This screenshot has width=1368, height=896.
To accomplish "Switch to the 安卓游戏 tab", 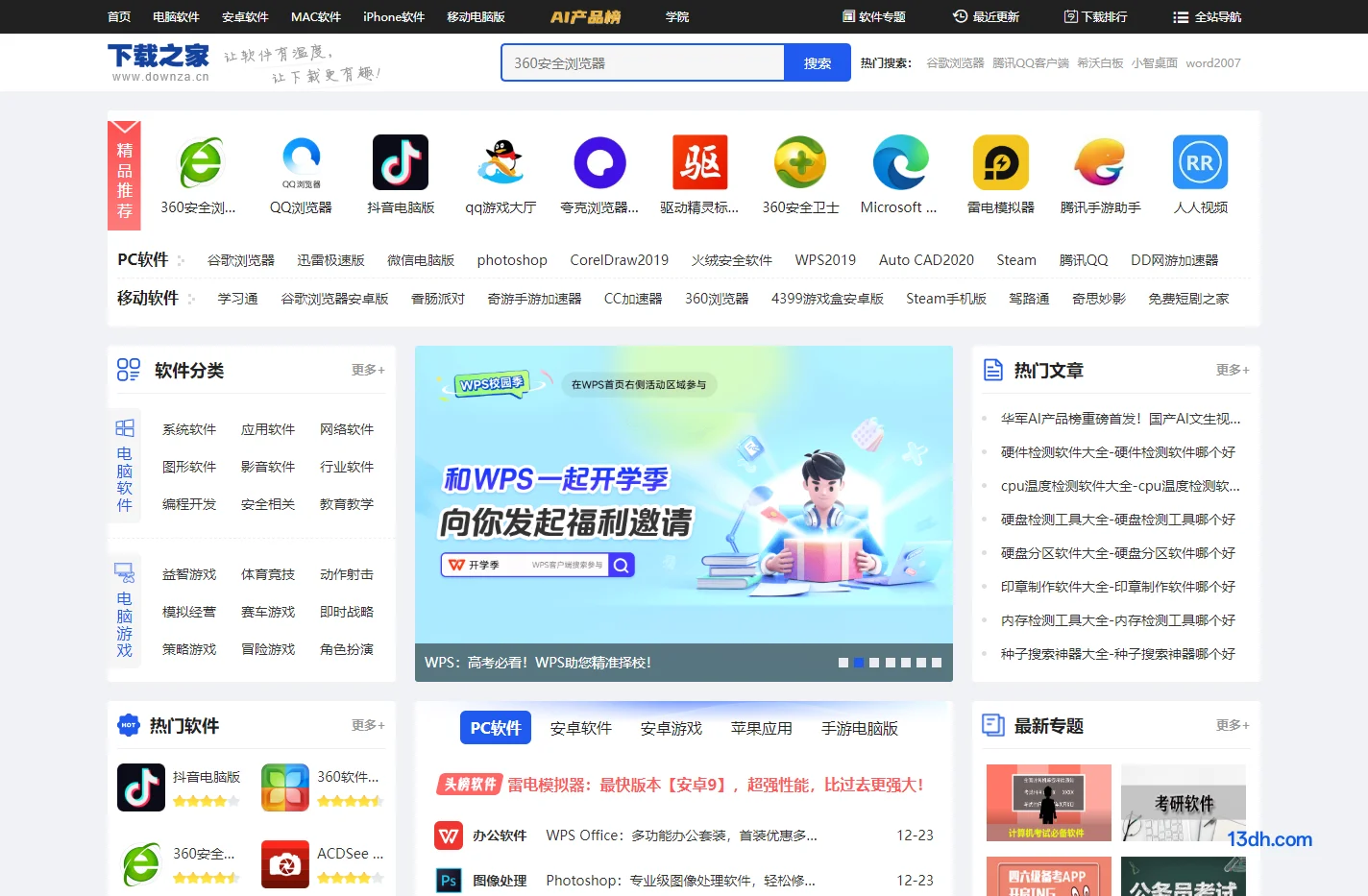I will (672, 728).
